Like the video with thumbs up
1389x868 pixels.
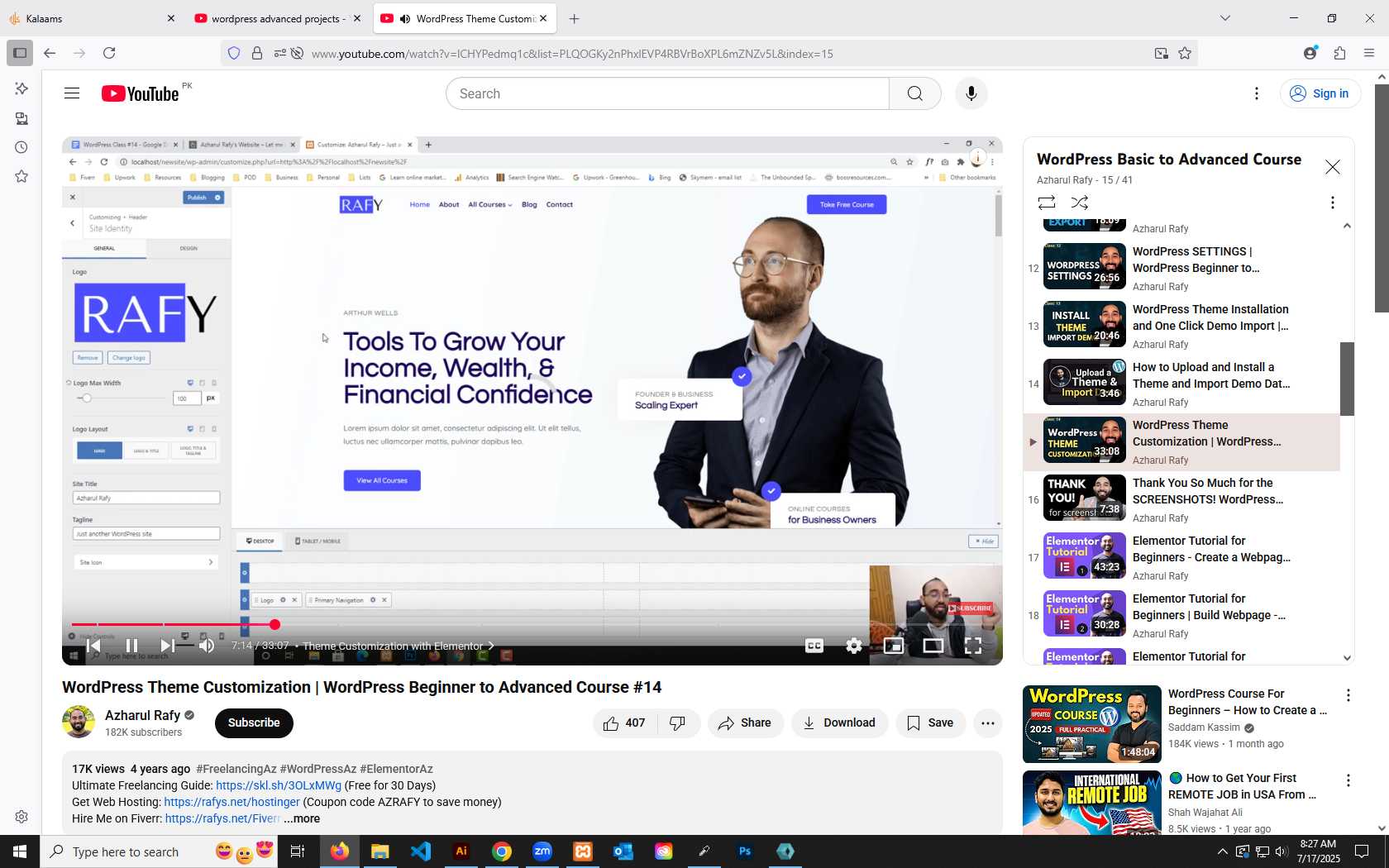tap(624, 723)
